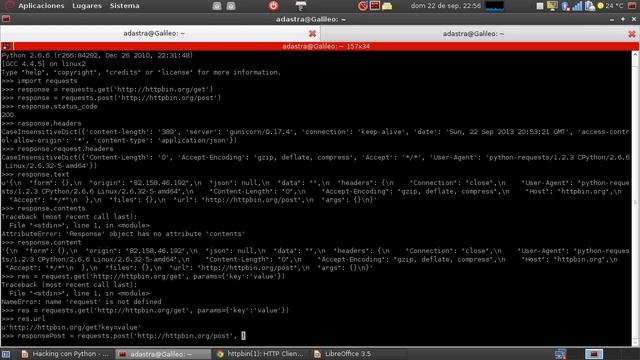Click the terminal vertical scrollbar

[x=635, y=198]
